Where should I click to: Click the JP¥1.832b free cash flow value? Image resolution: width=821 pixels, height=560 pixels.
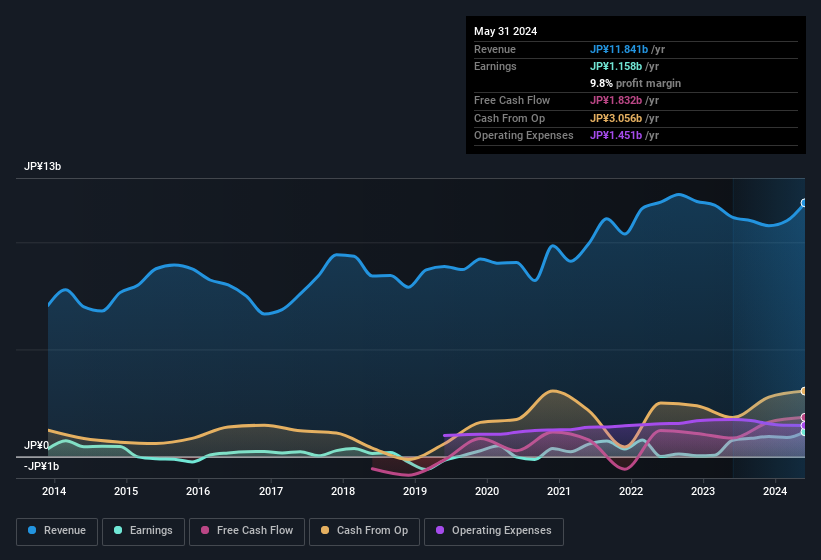[x=616, y=100]
